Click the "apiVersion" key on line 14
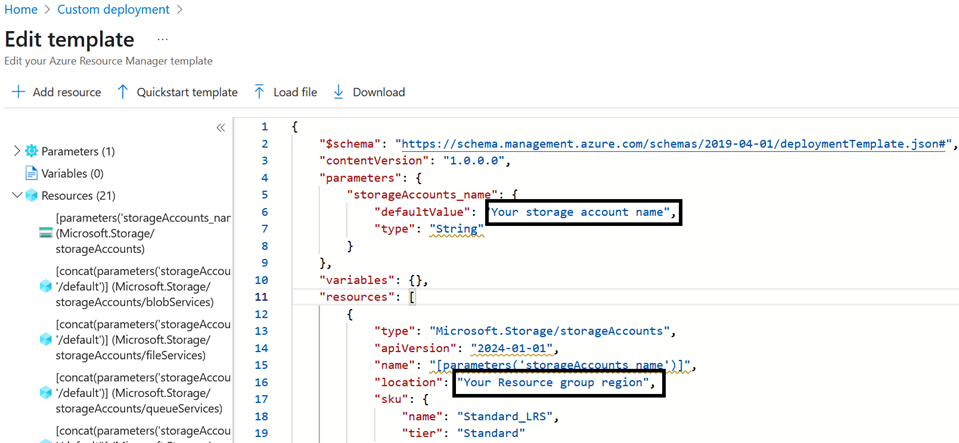Viewport: 959px width, 443px height. click(x=418, y=348)
